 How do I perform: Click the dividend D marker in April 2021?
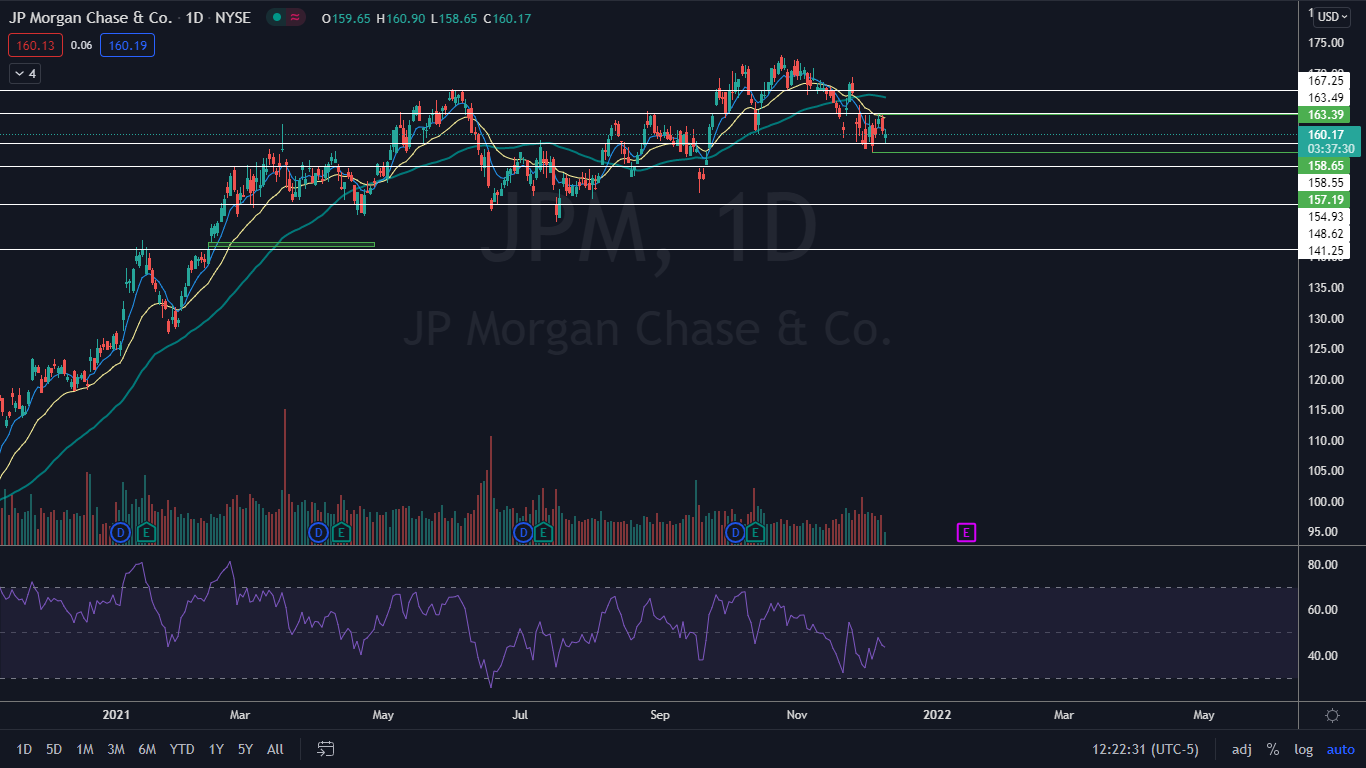(318, 532)
